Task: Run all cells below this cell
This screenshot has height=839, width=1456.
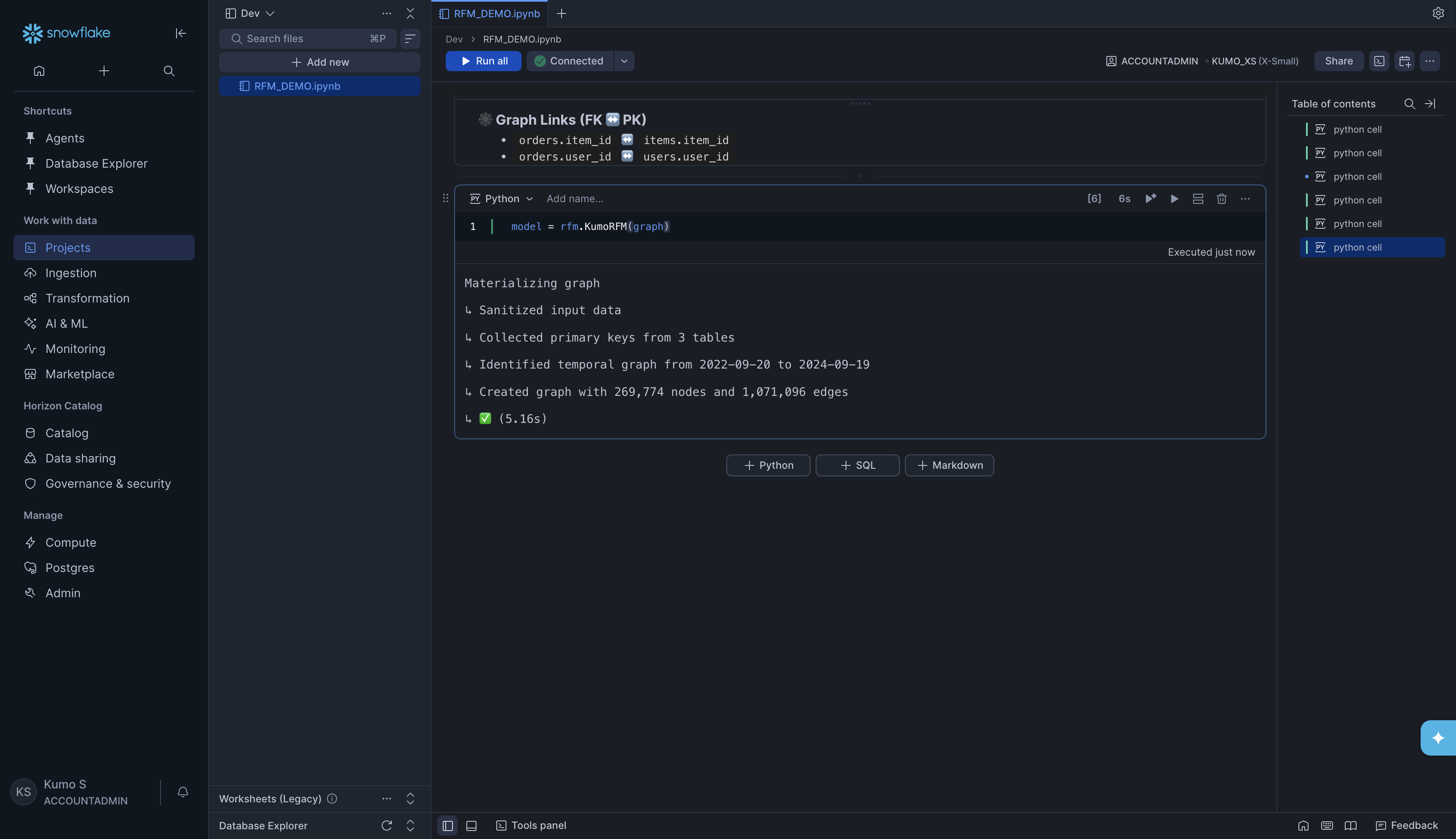Action: (1151, 198)
